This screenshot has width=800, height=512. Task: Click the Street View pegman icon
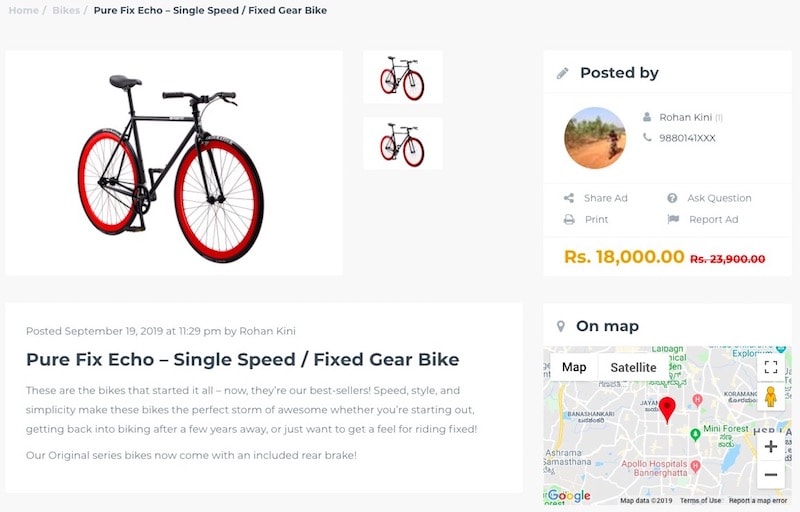[x=771, y=396]
